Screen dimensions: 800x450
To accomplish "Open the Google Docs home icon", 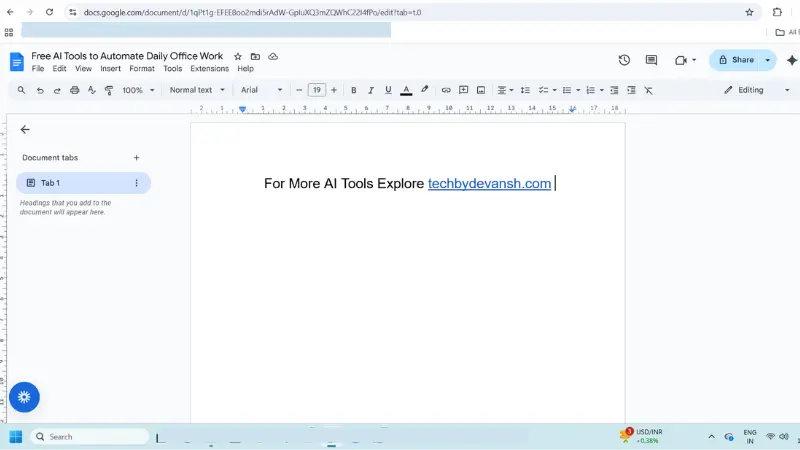I will coord(16,62).
